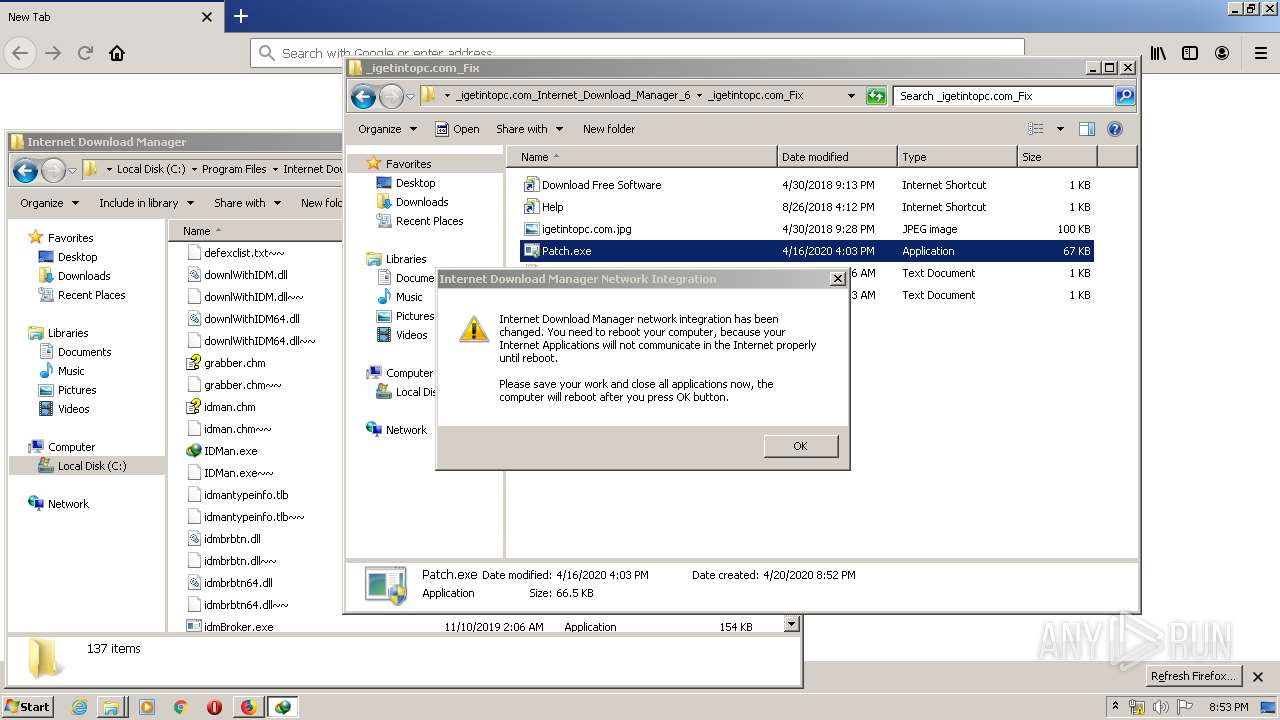
Task: Click the Back arrow in _igetintopc.com_Fix window
Action: 364,96
